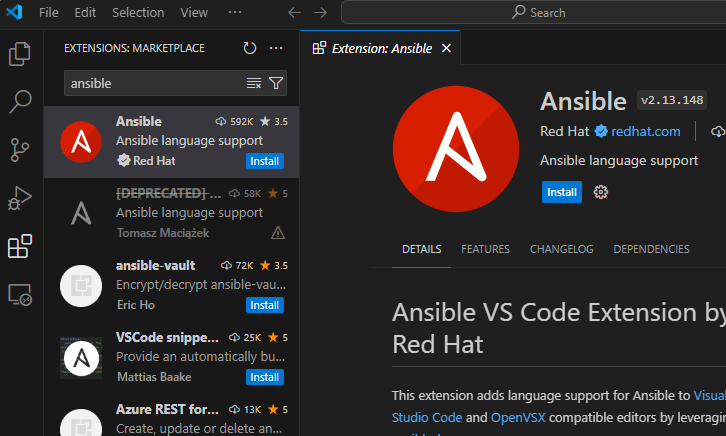Go back with the left arrow
The width and height of the screenshot is (726, 436).
point(294,12)
